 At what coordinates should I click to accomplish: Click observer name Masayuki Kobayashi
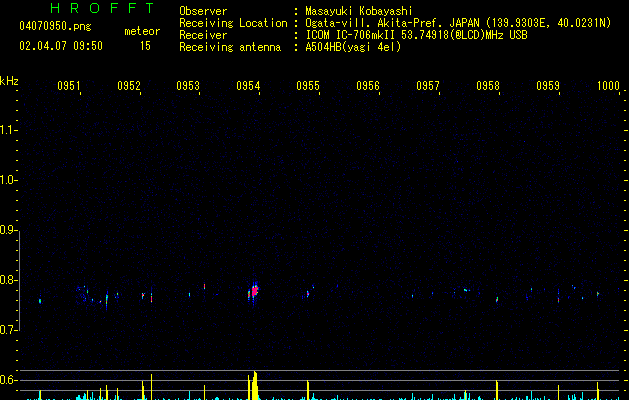pyautogui.click(x=359, y=11)
